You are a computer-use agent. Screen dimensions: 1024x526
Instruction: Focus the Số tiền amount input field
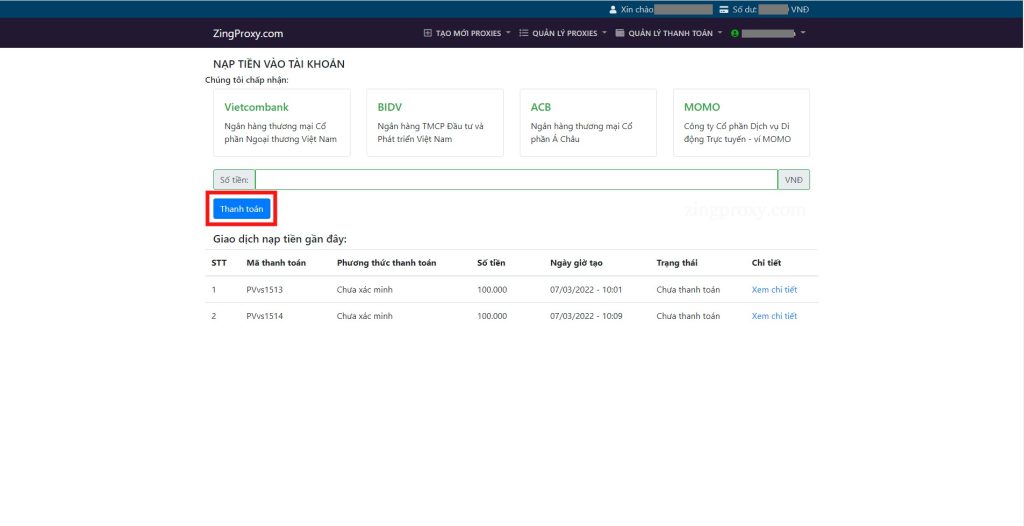tap(516, 180)
